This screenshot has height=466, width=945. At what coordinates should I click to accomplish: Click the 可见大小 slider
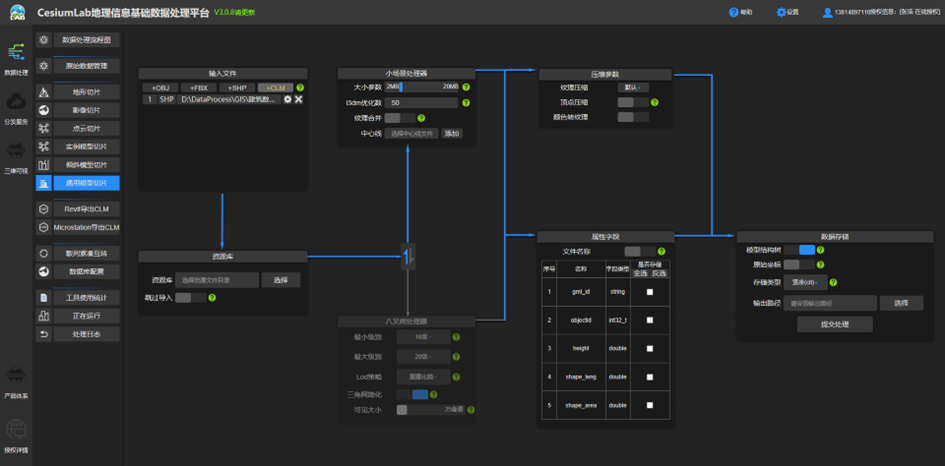point(430,410)
